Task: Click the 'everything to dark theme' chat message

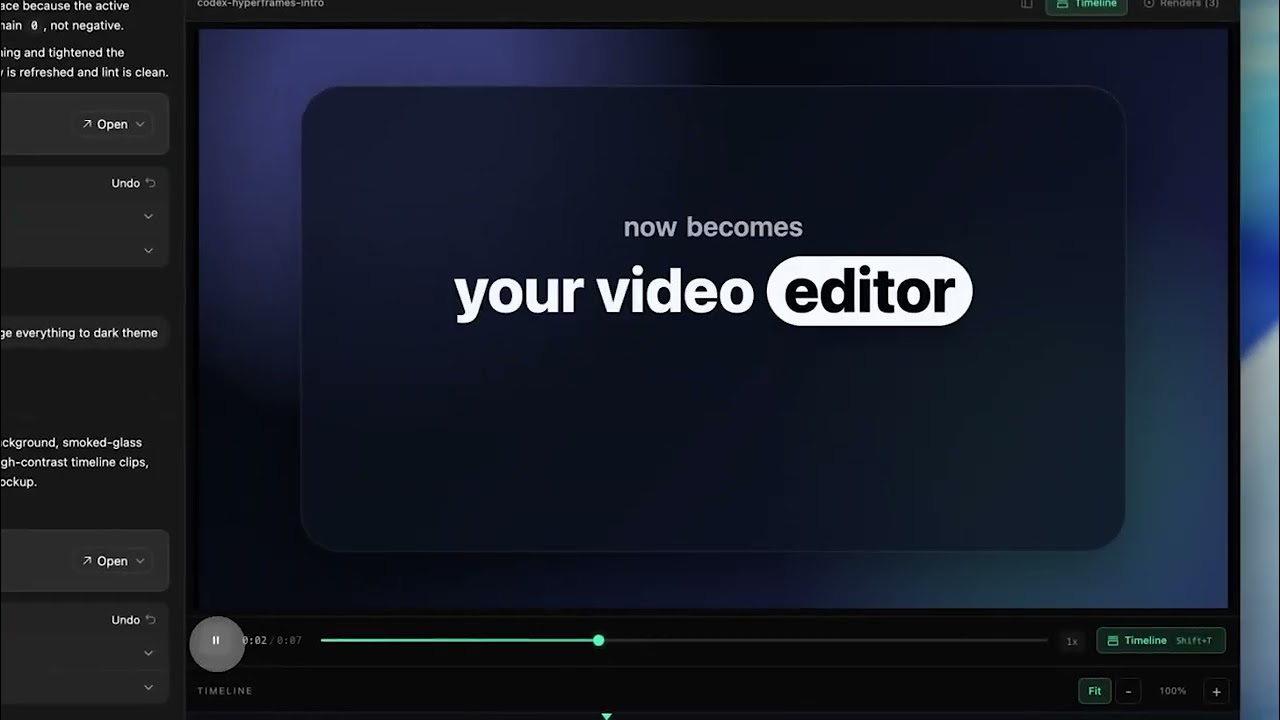Action: pos(80,333)
